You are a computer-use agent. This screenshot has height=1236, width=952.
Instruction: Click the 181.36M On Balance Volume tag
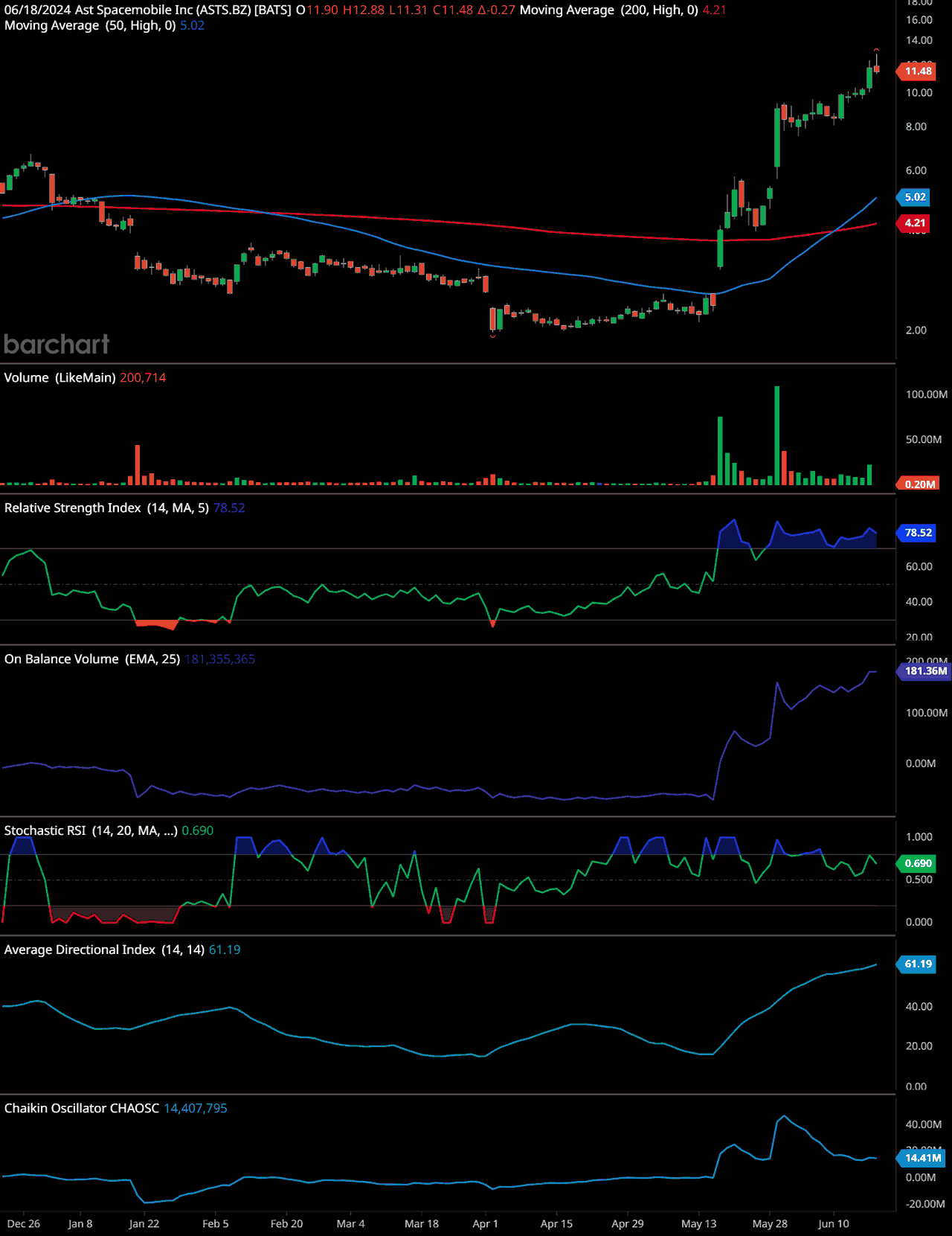[925, 671]
